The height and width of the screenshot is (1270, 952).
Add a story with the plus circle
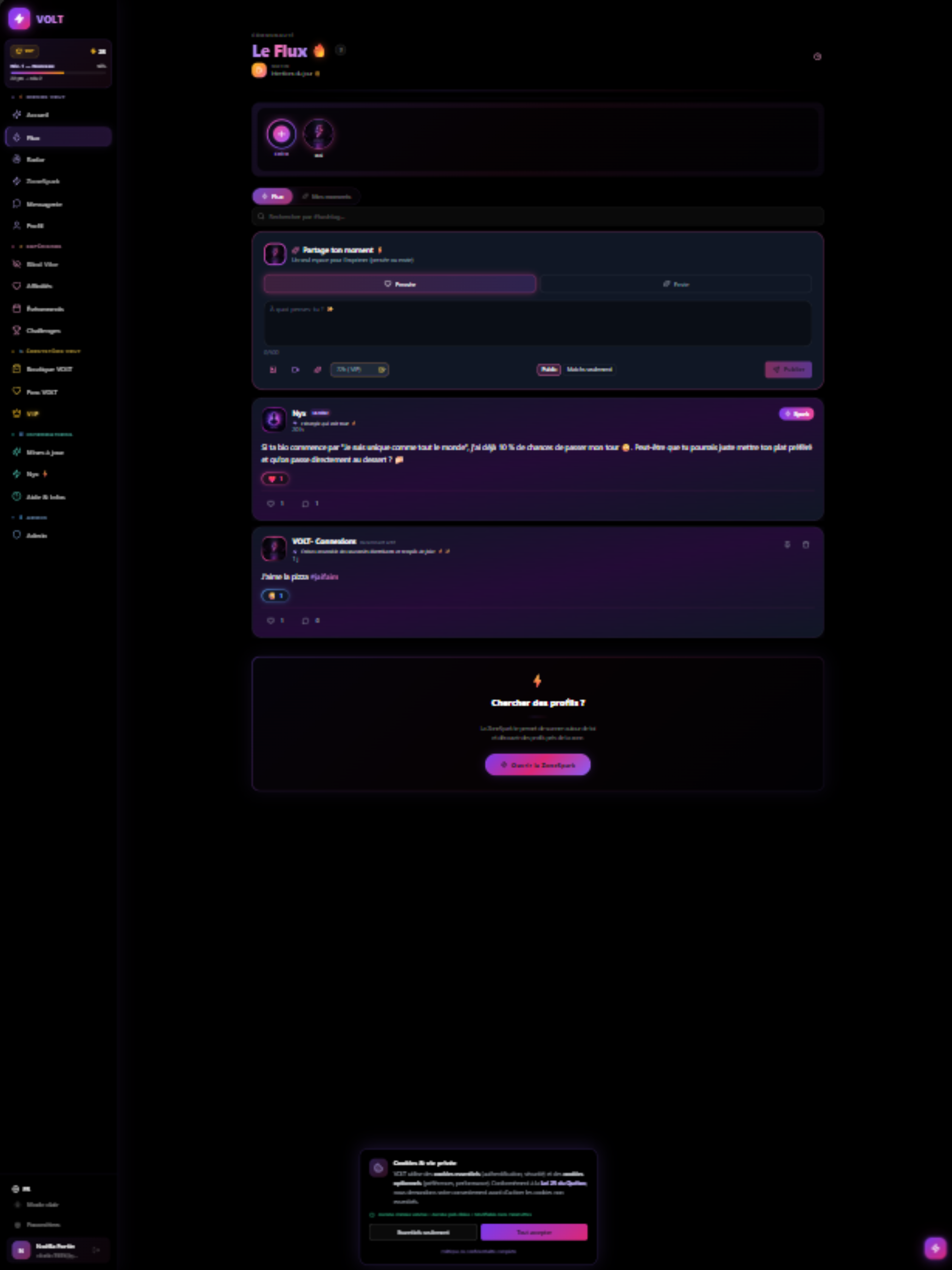281,134
